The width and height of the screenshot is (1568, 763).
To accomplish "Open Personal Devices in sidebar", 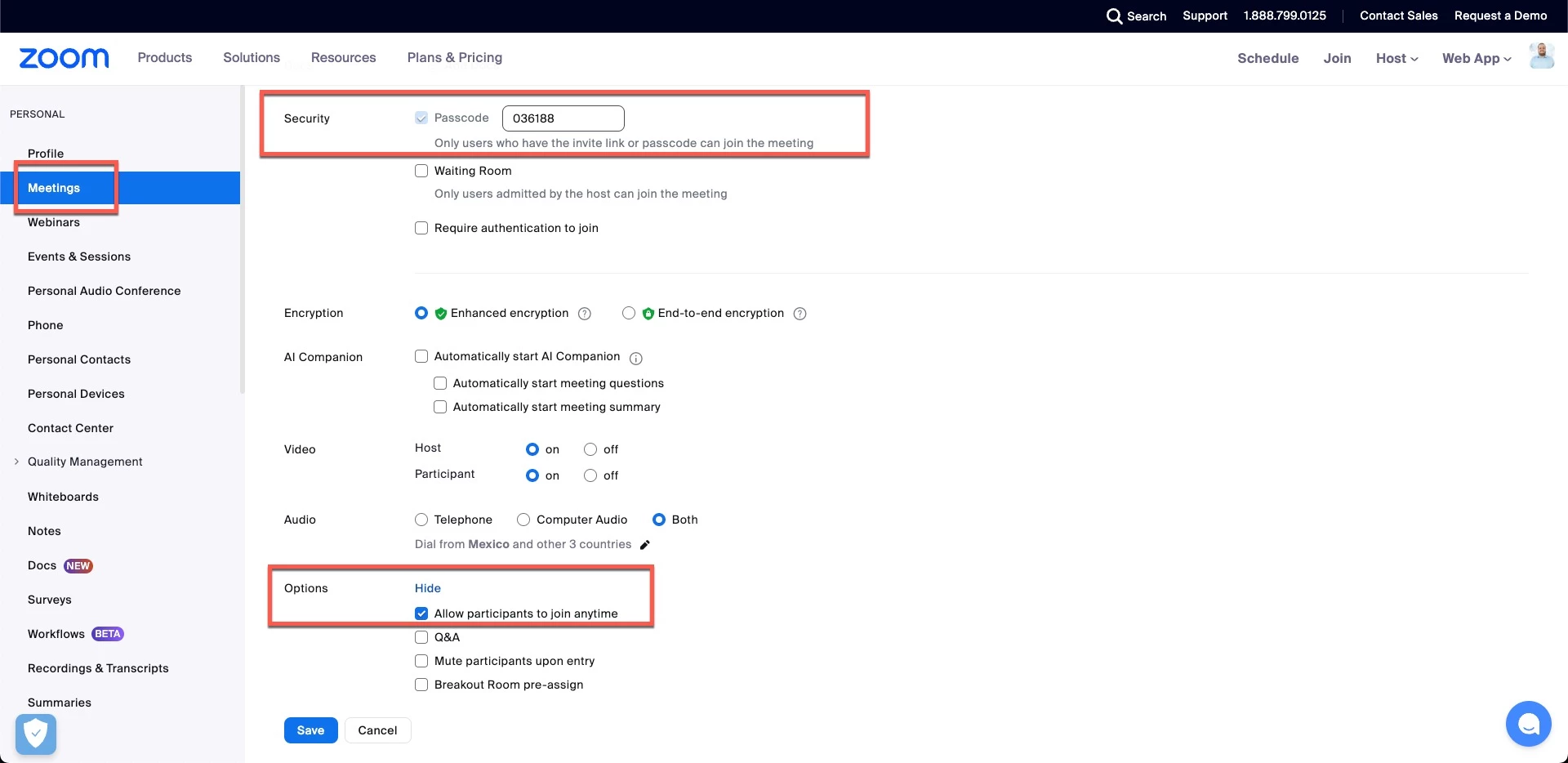I will click(x=77, y=394).
